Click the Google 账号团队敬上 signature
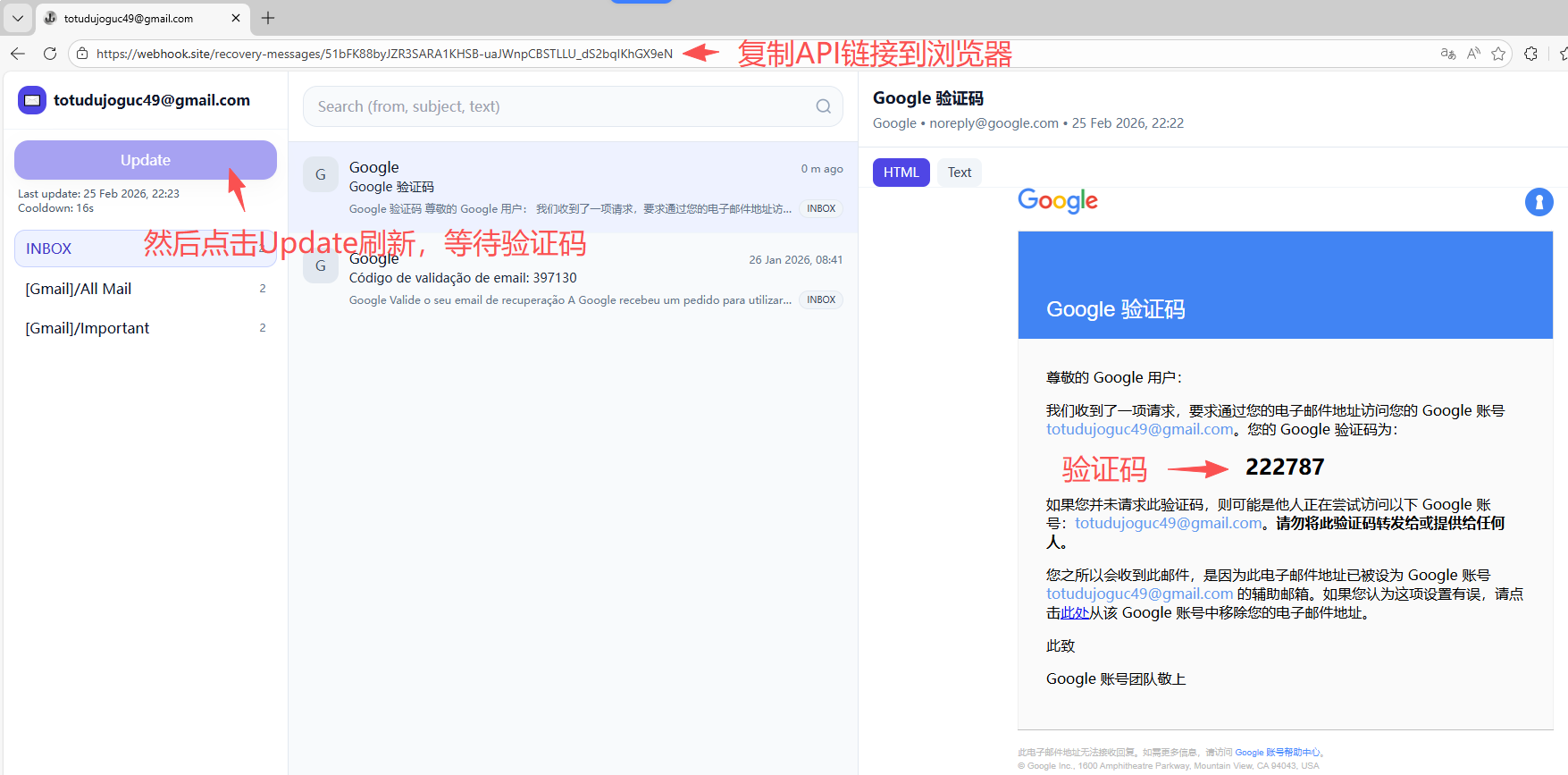The height and width of the screenshot is (775, 1568). 1116,679
